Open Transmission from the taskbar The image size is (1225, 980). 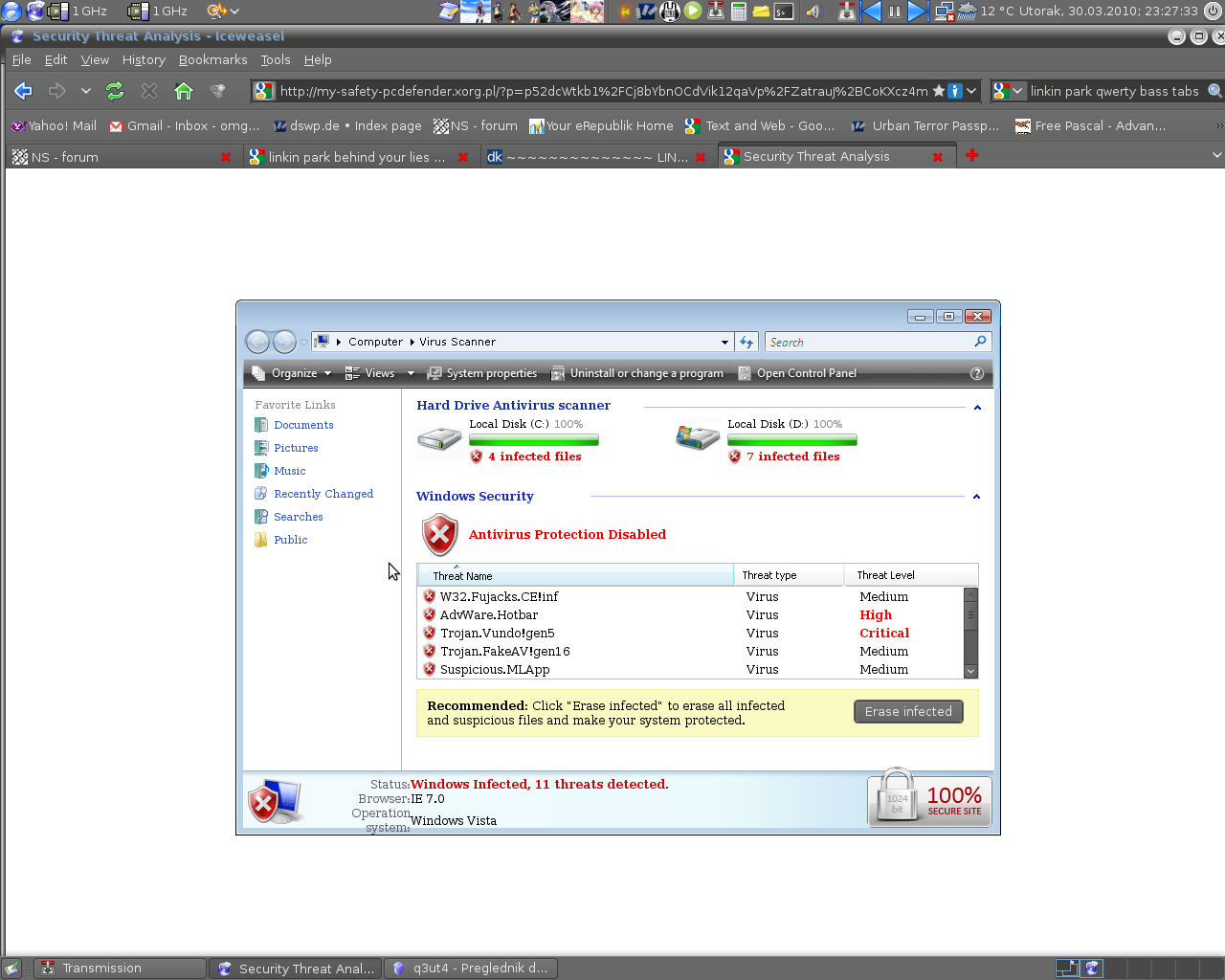click(x=120, y=969)
